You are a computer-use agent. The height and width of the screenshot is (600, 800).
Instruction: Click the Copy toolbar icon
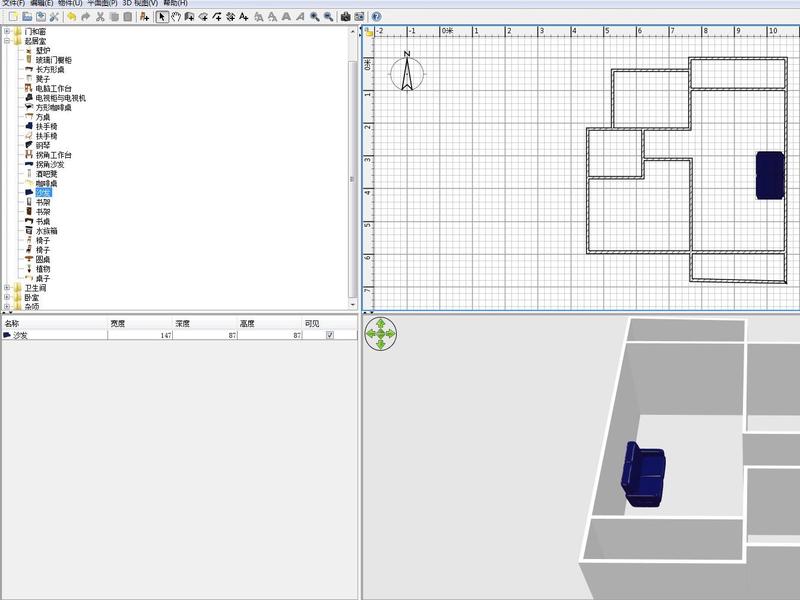point(114,17)
